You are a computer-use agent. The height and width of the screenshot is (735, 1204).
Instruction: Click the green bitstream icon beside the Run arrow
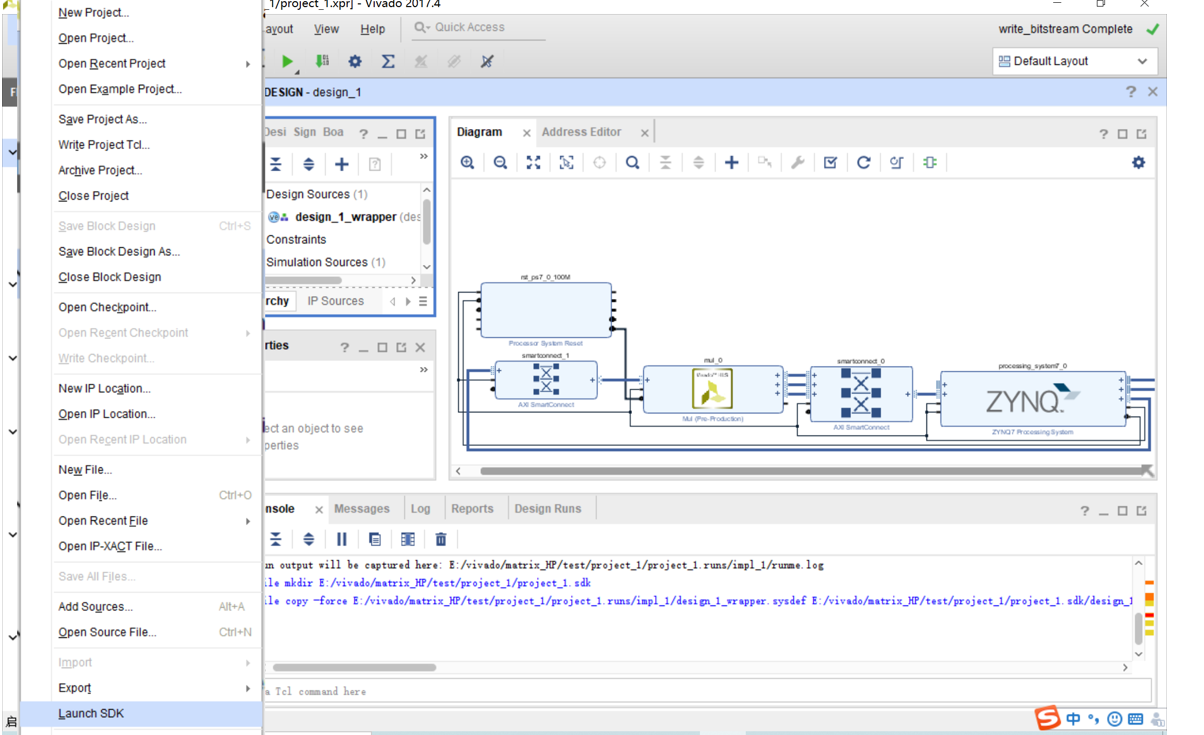tap(322, 61)
